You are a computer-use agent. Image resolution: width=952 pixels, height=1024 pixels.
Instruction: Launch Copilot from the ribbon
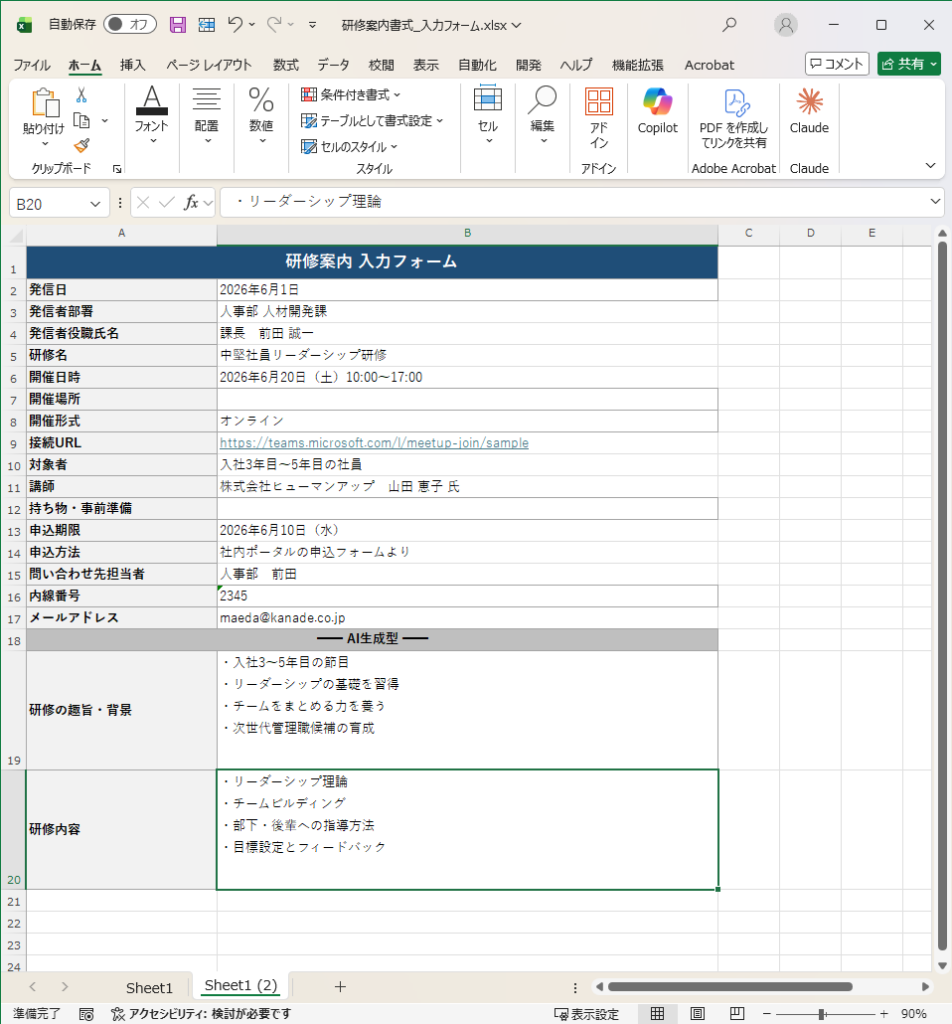658,111
